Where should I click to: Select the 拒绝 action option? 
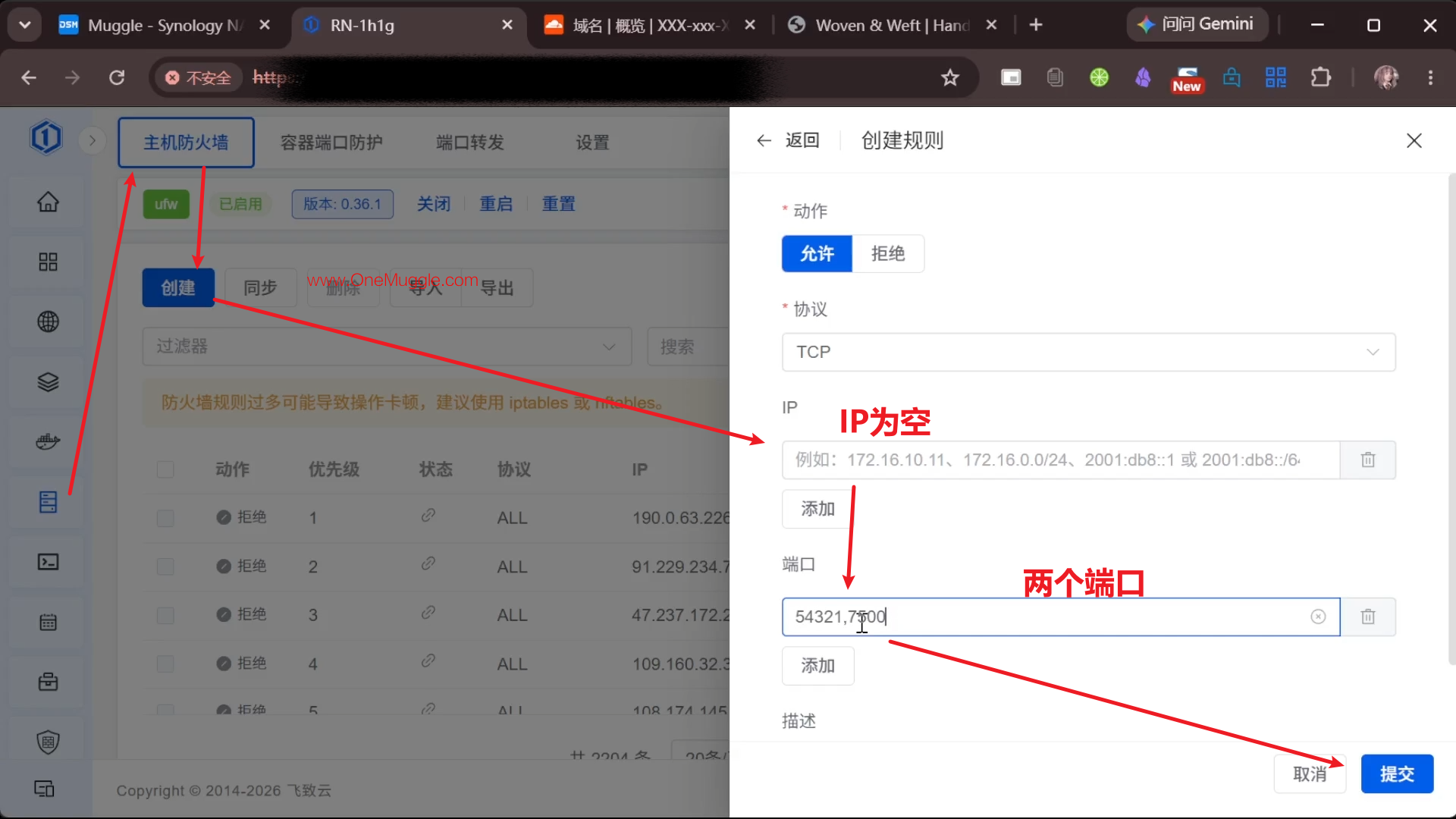(888, 253)
